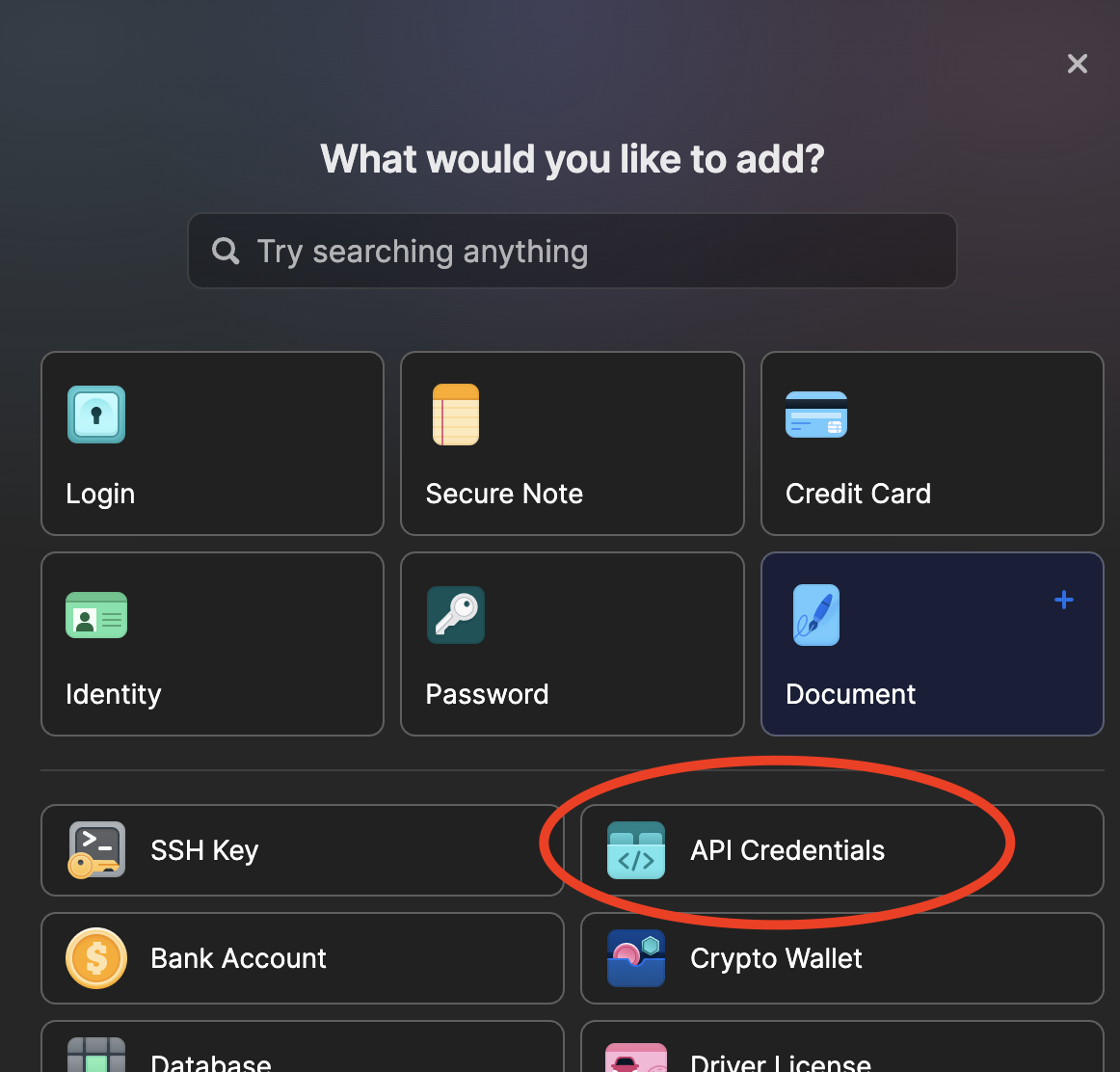The image size is (1120, 1072).
Task: Click the Identity card icon
Action: [x=96, y=615]
